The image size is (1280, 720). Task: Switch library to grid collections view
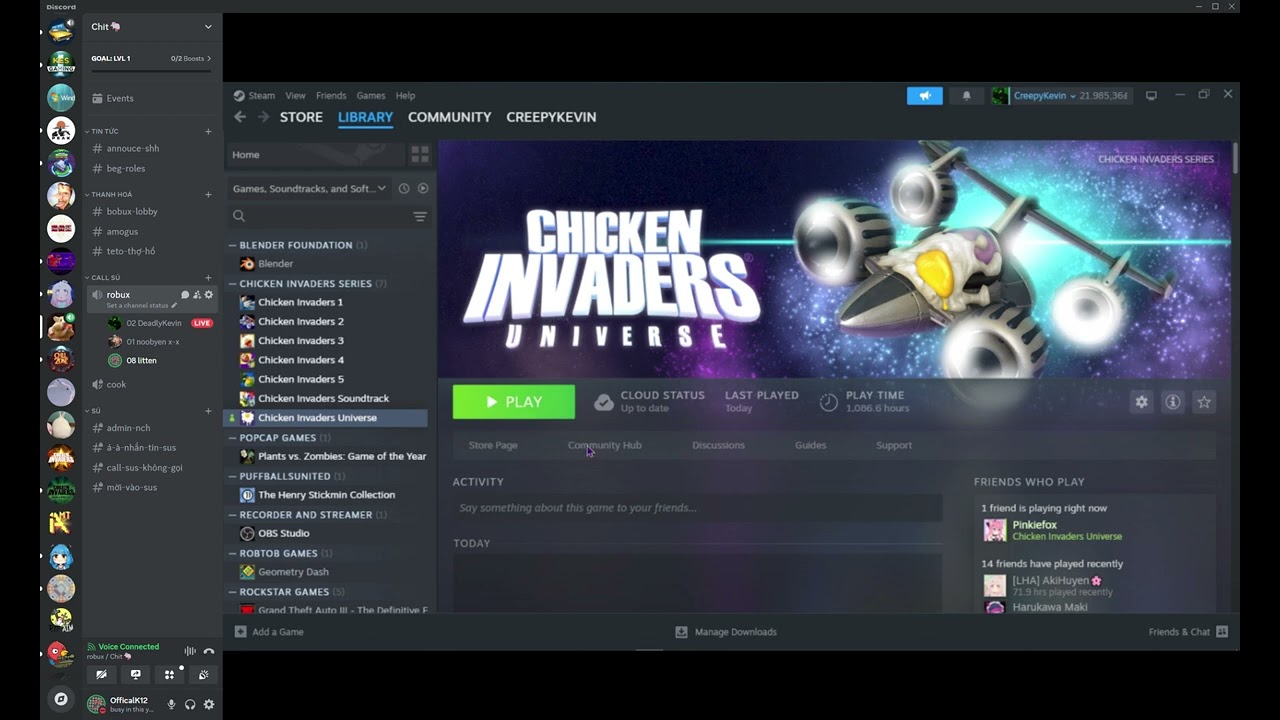click(420, 154)
